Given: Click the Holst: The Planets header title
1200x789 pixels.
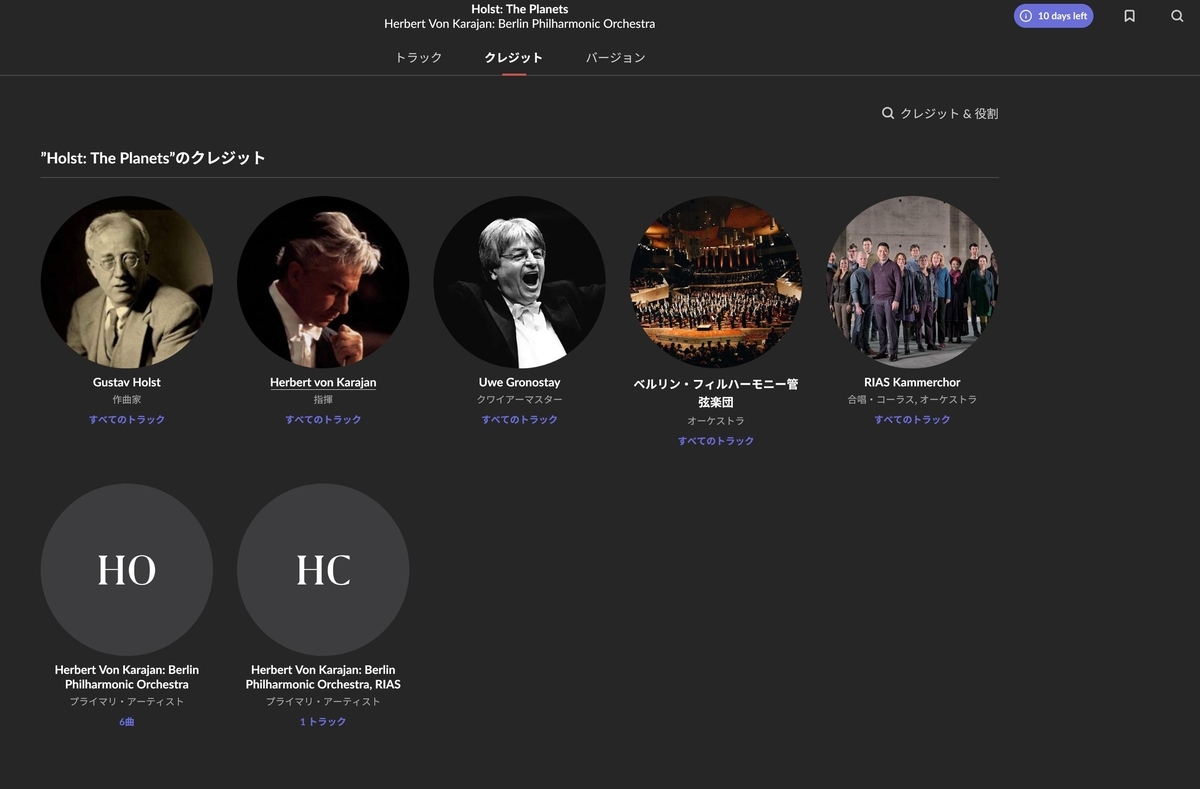Looking at the screenshot, I should click(x=520, y=9).
